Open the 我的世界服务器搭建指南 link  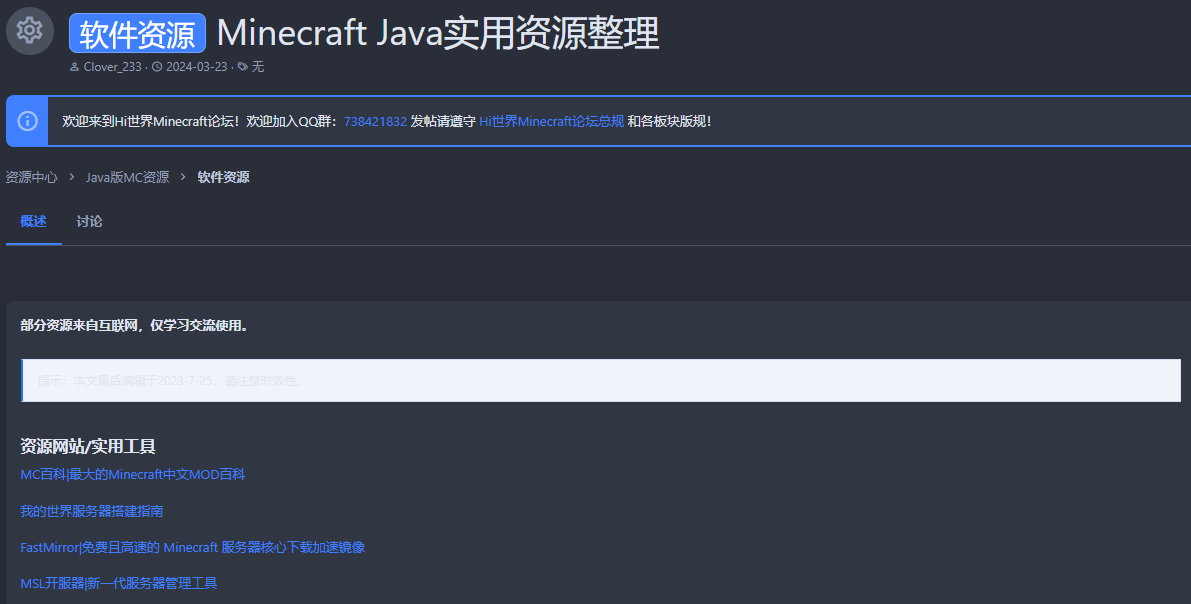click(x=92, y=511)
